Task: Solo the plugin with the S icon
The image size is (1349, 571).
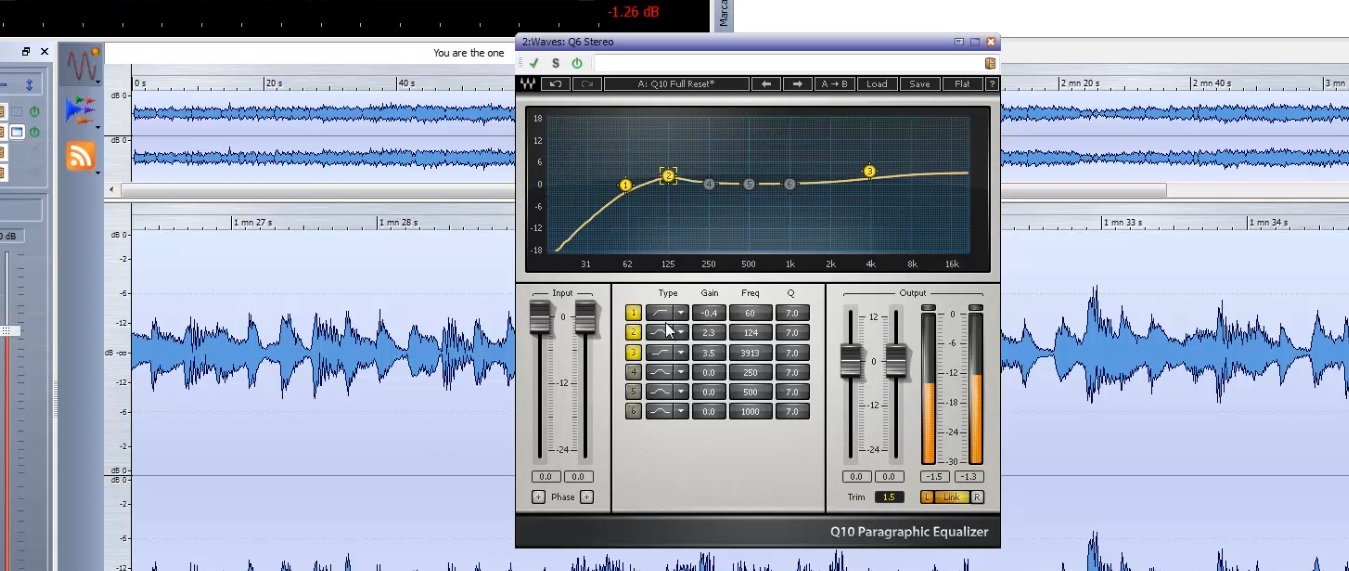Action: coord(556,63)
